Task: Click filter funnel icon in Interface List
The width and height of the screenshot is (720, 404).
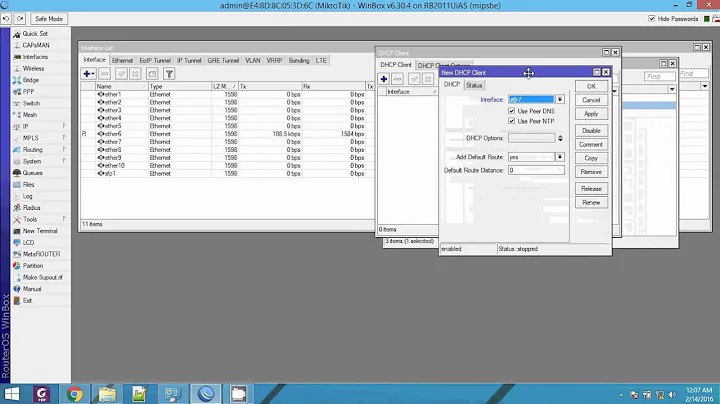Action: (169, 74)
